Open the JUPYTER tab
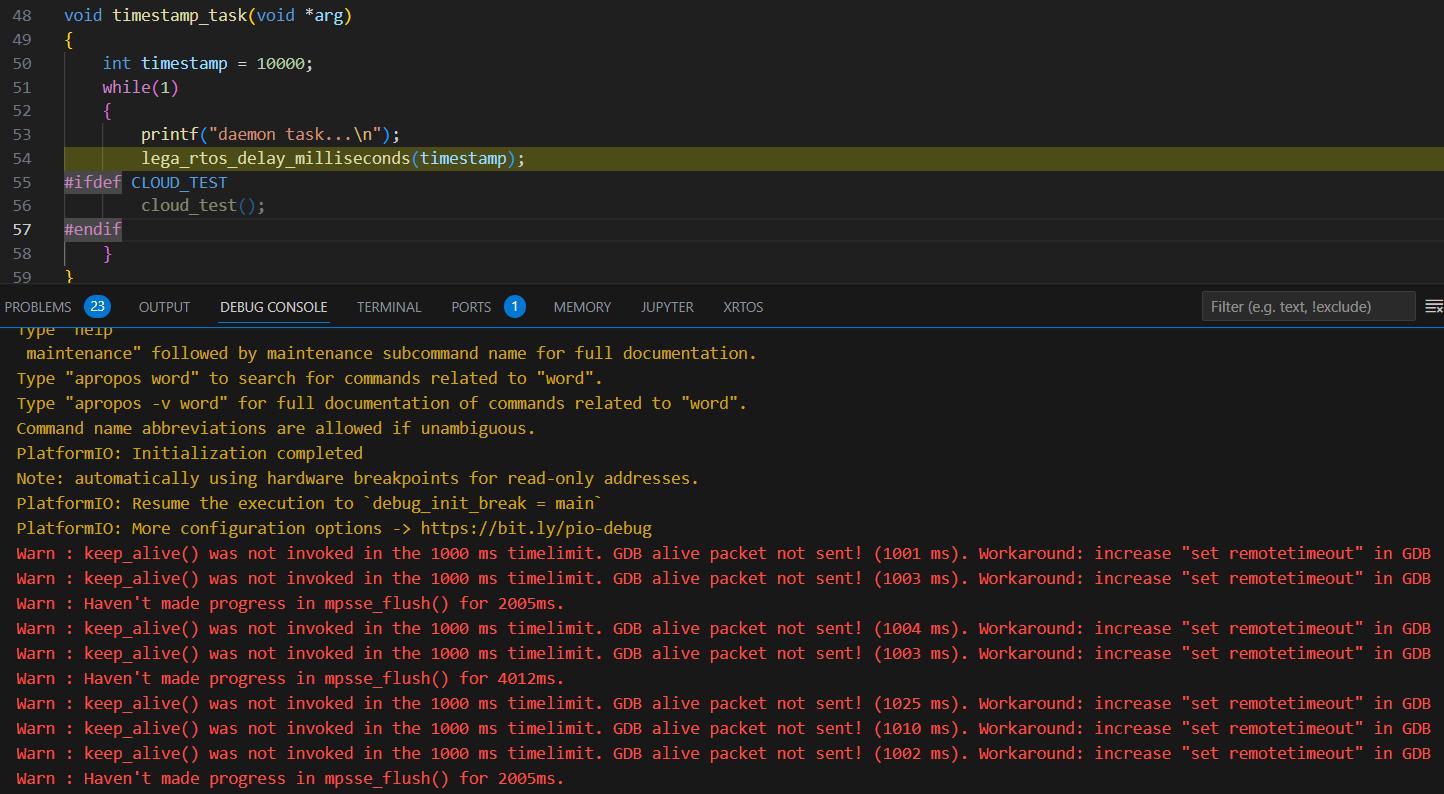Image resolution: width=1444 pixels, height=794 pixels. tap(667, 307)
